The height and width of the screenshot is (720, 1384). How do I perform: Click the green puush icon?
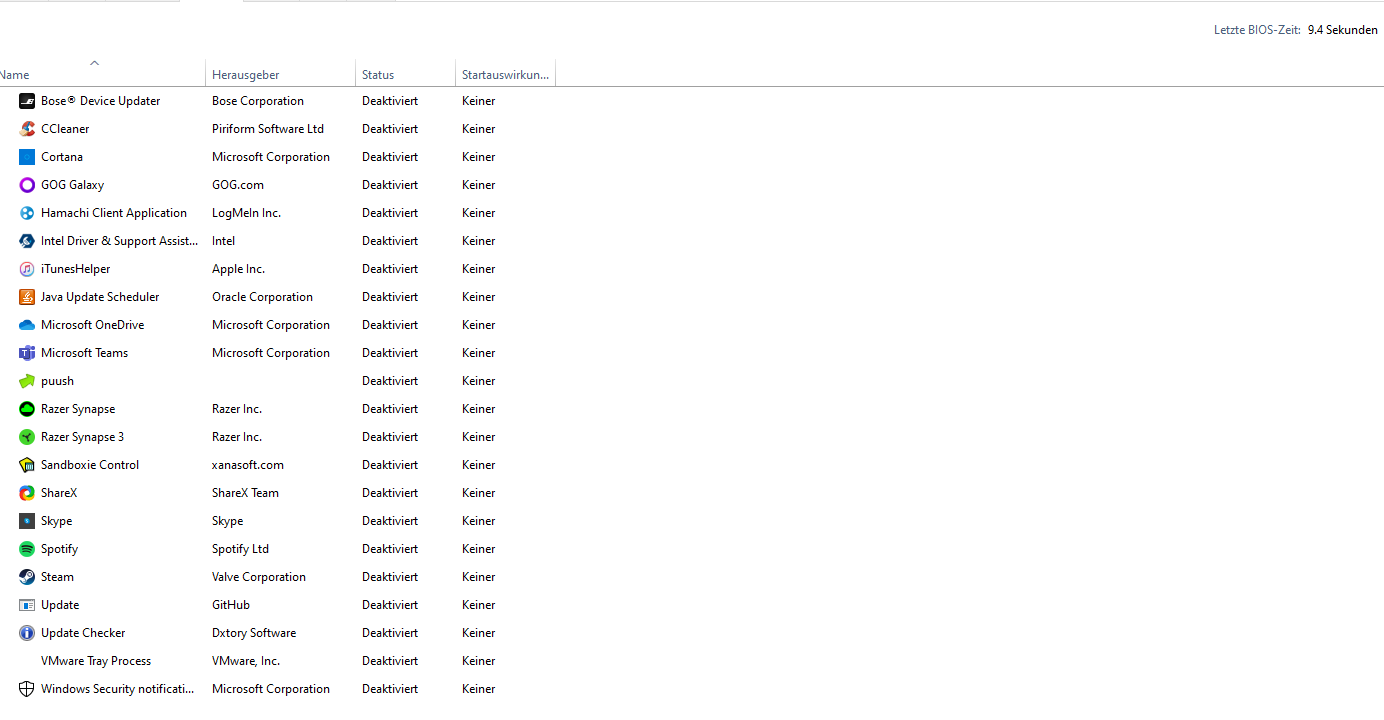click(27, 381)
